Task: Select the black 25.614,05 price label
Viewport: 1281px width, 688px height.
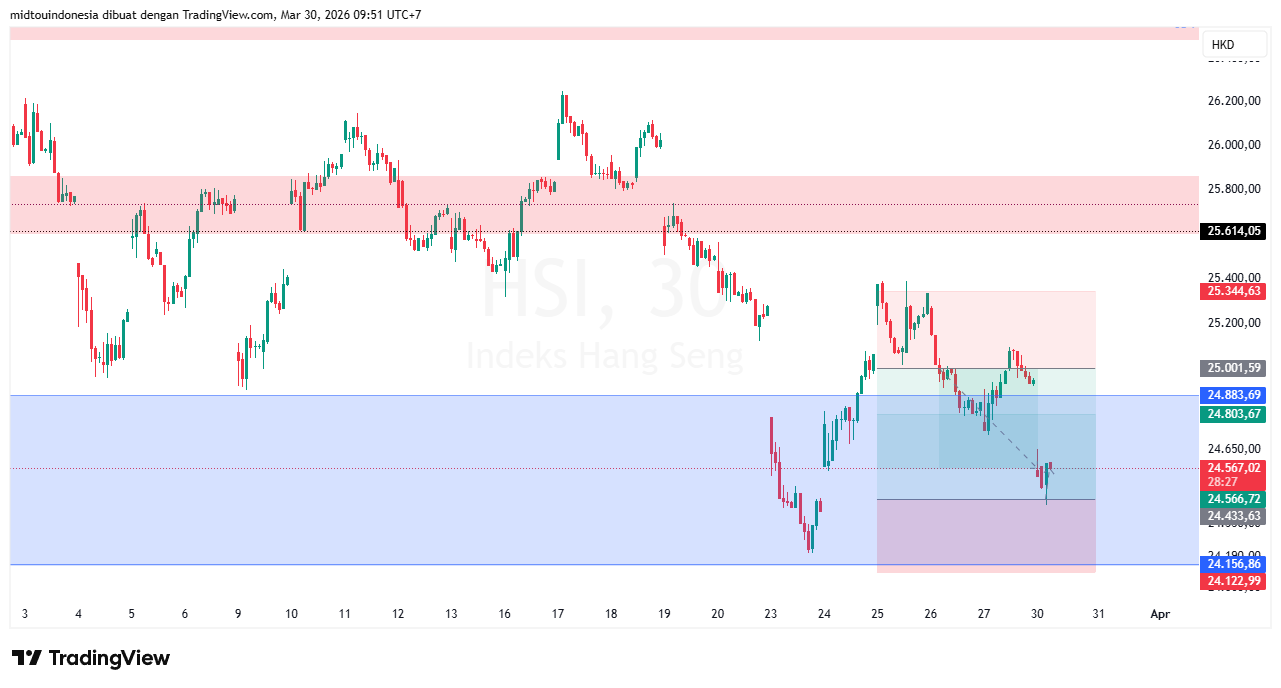Action: (1232, 231)
